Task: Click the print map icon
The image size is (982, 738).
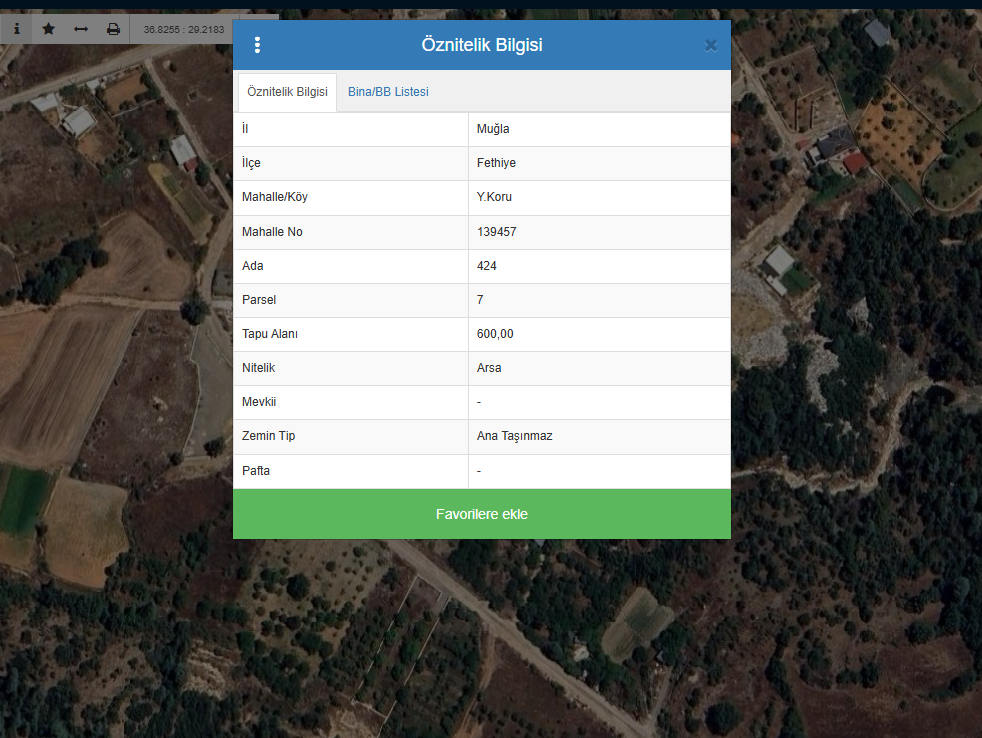Action: click(113, 29)
